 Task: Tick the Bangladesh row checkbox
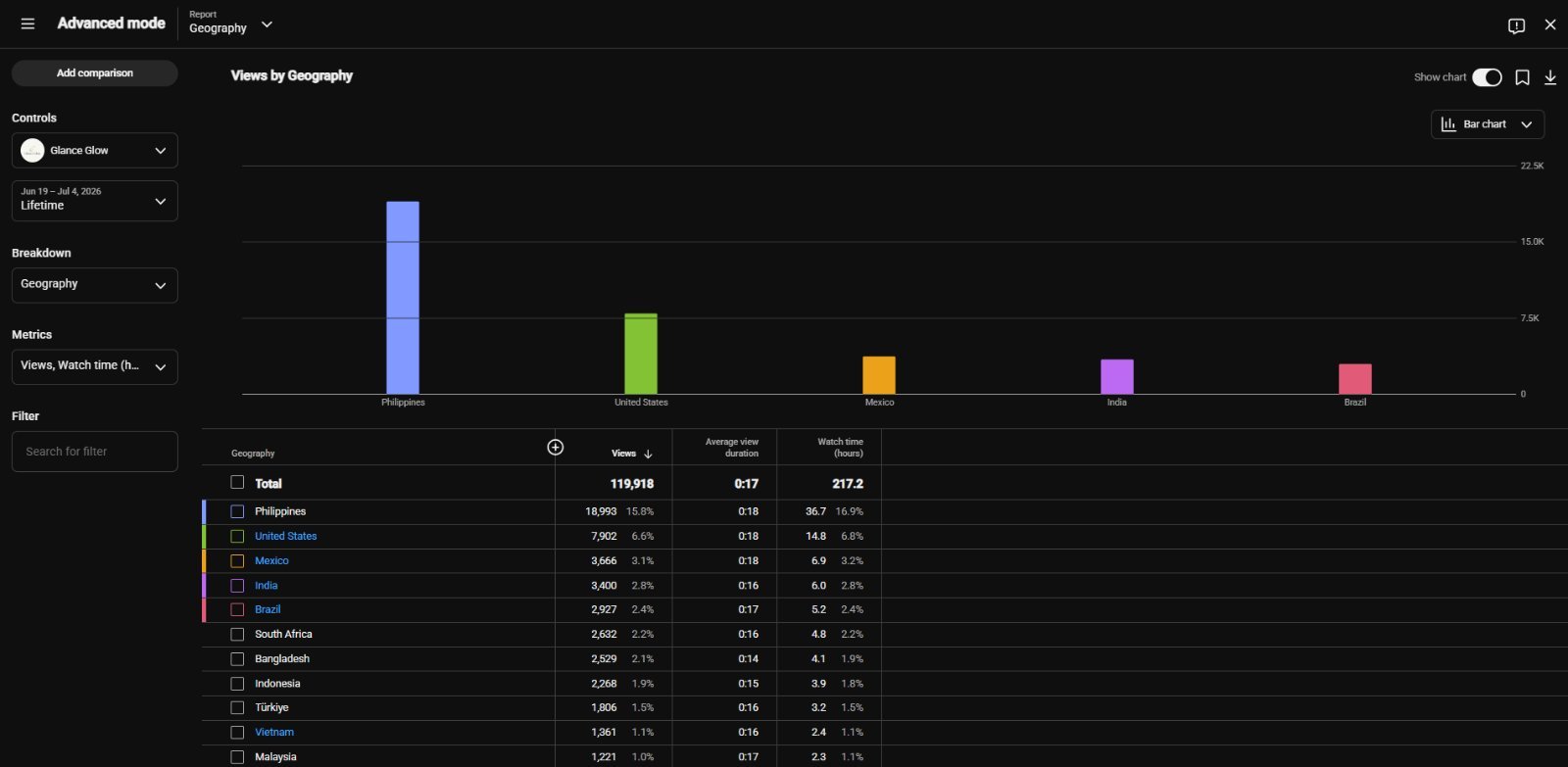(x=237, y=658)
